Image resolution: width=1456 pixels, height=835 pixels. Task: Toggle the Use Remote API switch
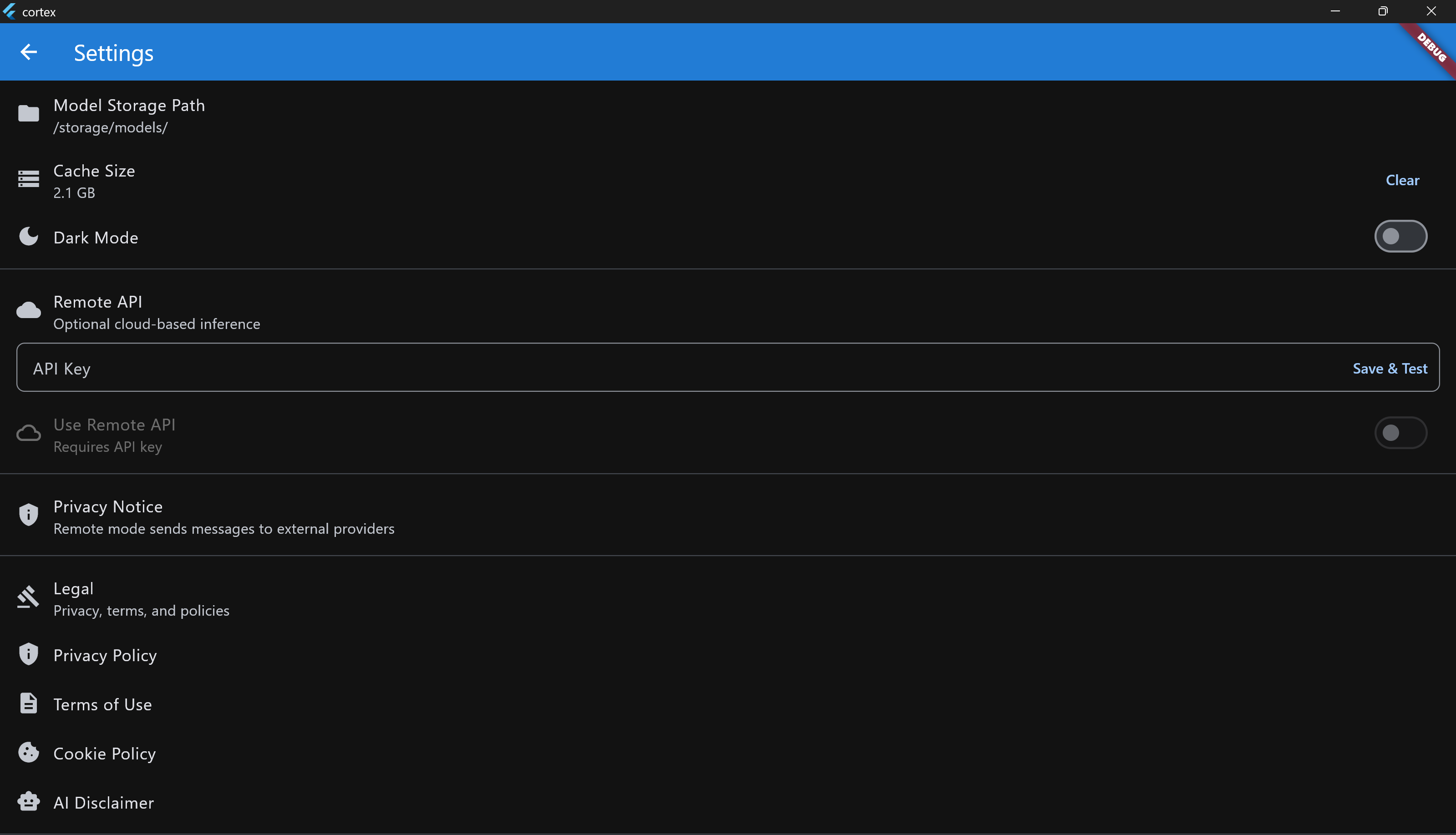click(x=1400, y=433)
